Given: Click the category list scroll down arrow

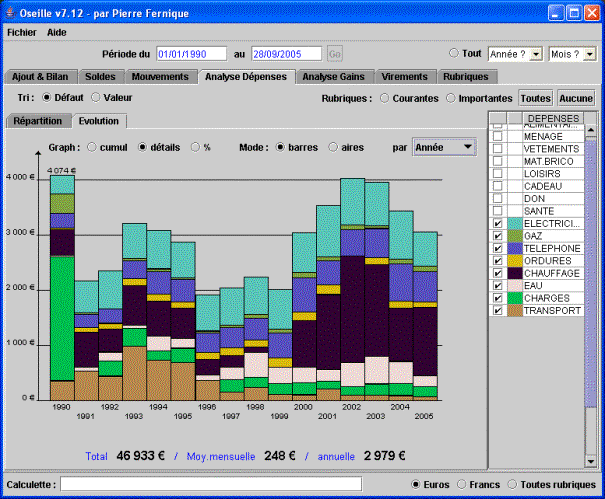Looking at the screenshot, I should tap(590, 461).
